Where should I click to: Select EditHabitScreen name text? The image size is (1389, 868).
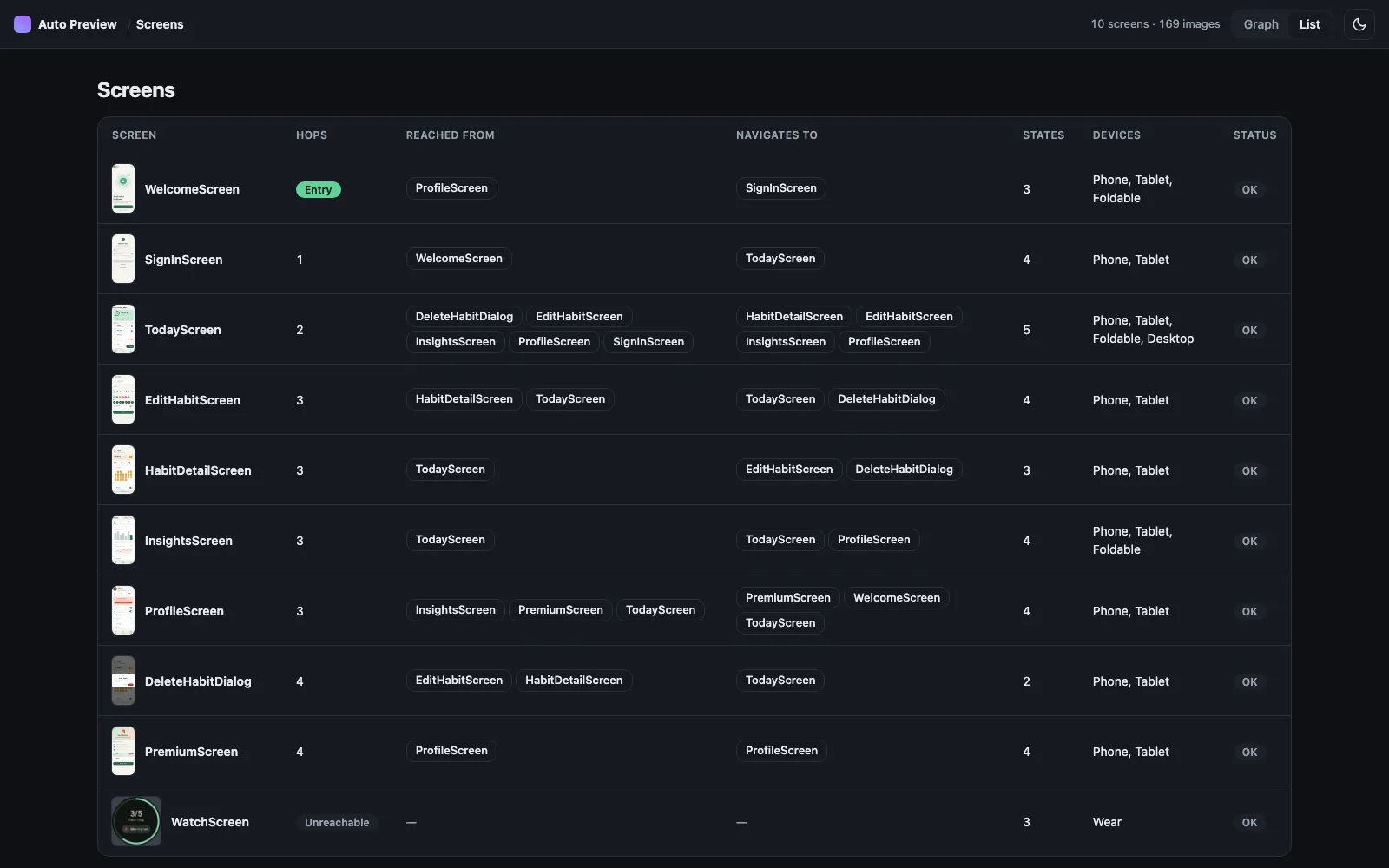tap(193, 400)
